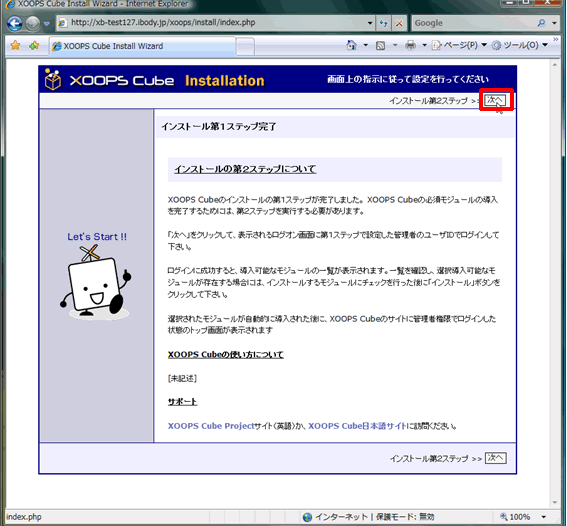Click the bottom 次へ button

pos(495,458)
